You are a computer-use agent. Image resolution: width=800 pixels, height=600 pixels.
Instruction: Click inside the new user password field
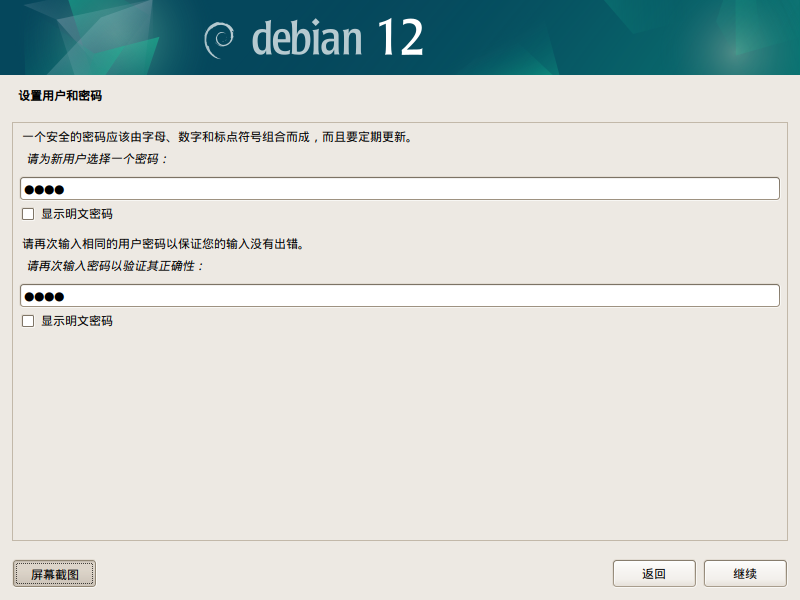(x=400, y=187)
